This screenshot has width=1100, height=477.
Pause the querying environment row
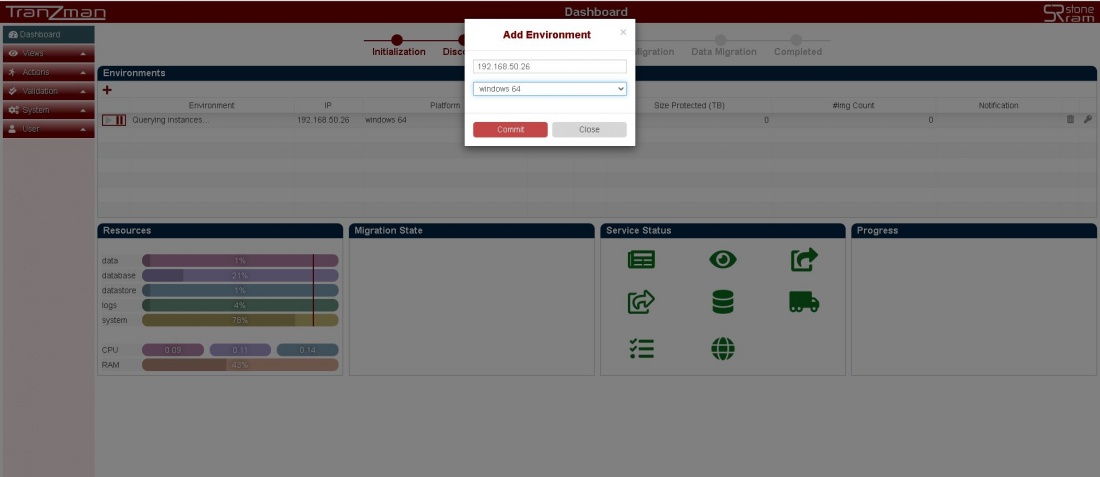pyautogui.click(x=121, y=120)
